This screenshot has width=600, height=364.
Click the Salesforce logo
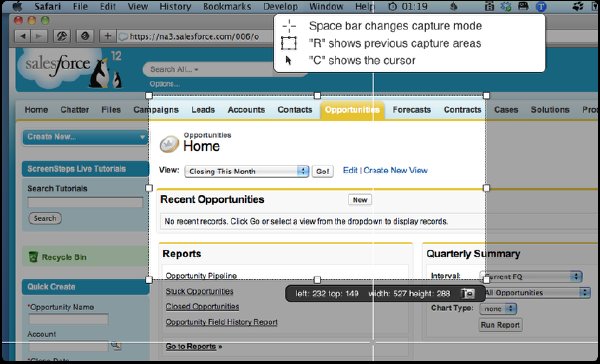[x=57, y=64]
